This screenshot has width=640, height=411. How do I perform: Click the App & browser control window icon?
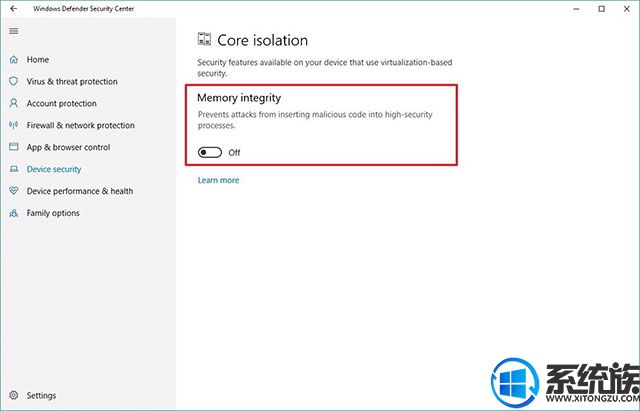click(13, 147)
